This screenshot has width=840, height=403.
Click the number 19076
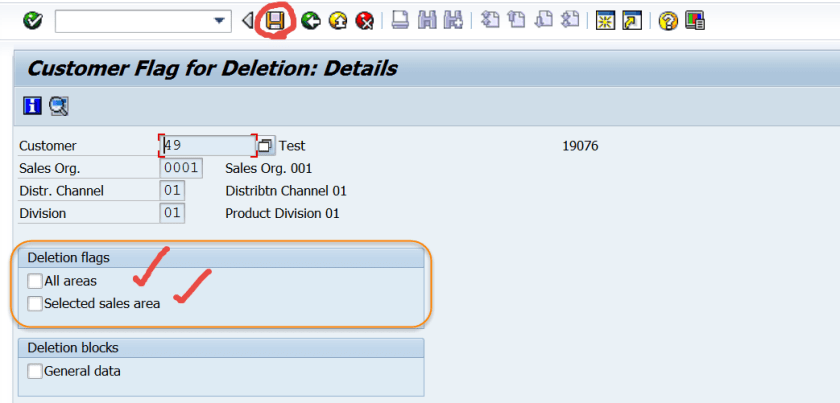pyautogui.click(x=580, y=146)
